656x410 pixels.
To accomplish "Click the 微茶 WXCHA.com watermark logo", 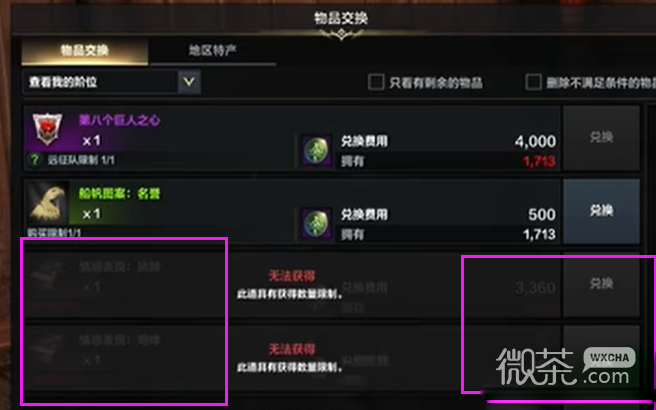I will [566, 366].
